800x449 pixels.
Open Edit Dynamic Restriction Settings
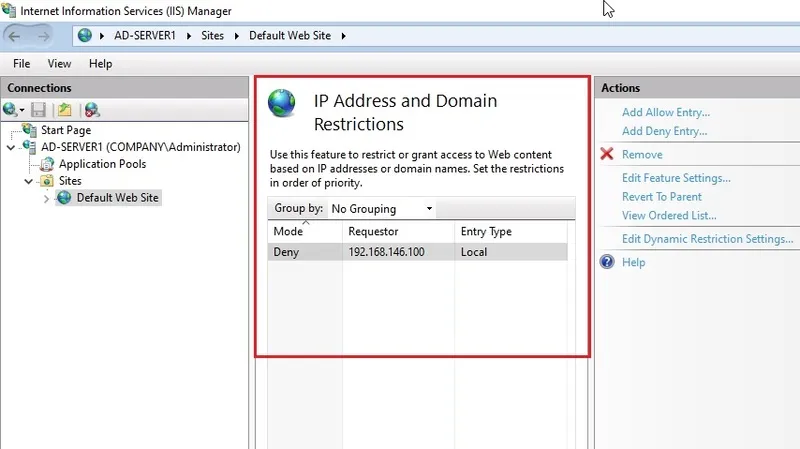point(707,239)
